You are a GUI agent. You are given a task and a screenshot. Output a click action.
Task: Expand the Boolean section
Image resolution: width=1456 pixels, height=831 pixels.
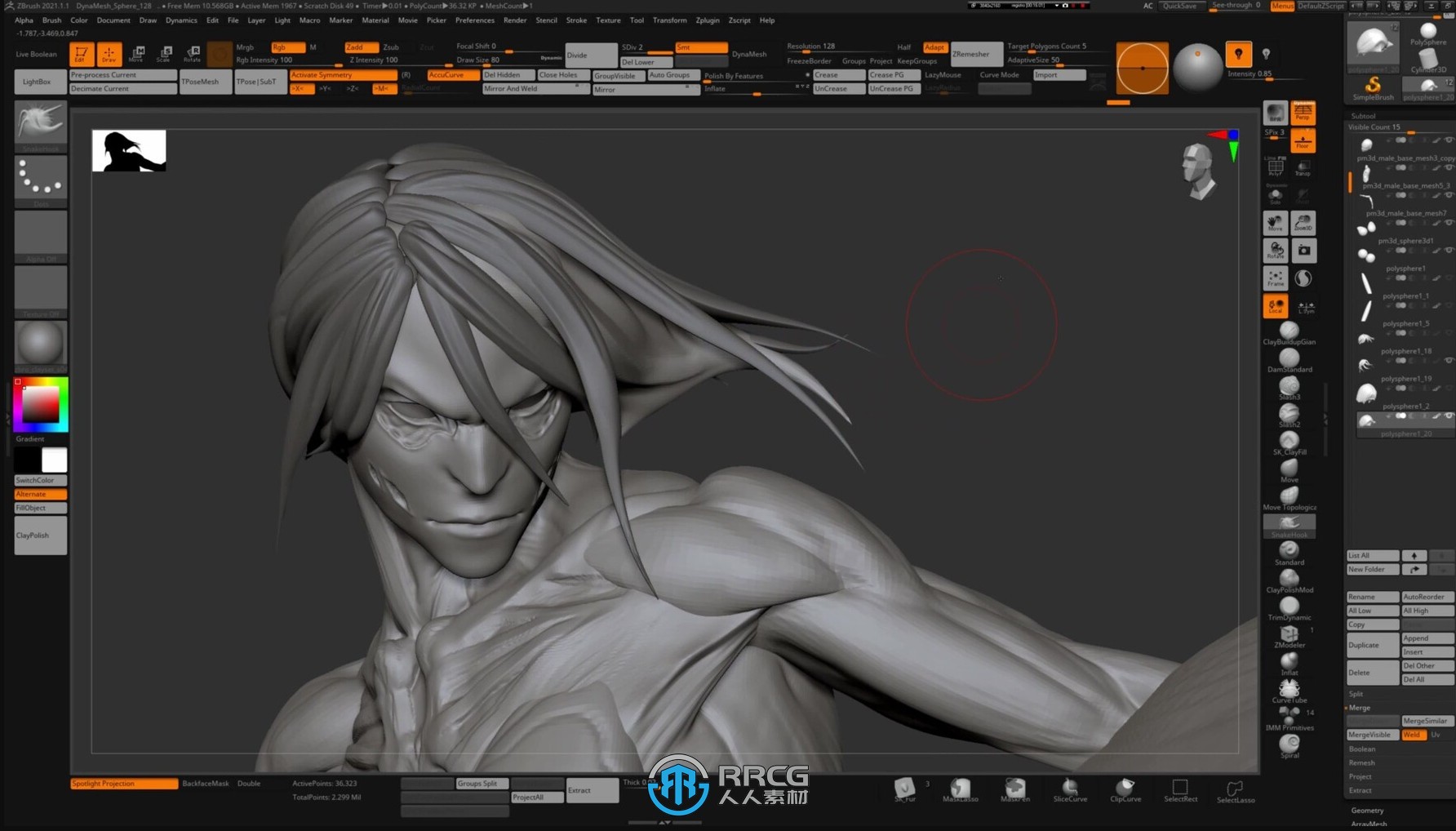point(1362,749)
